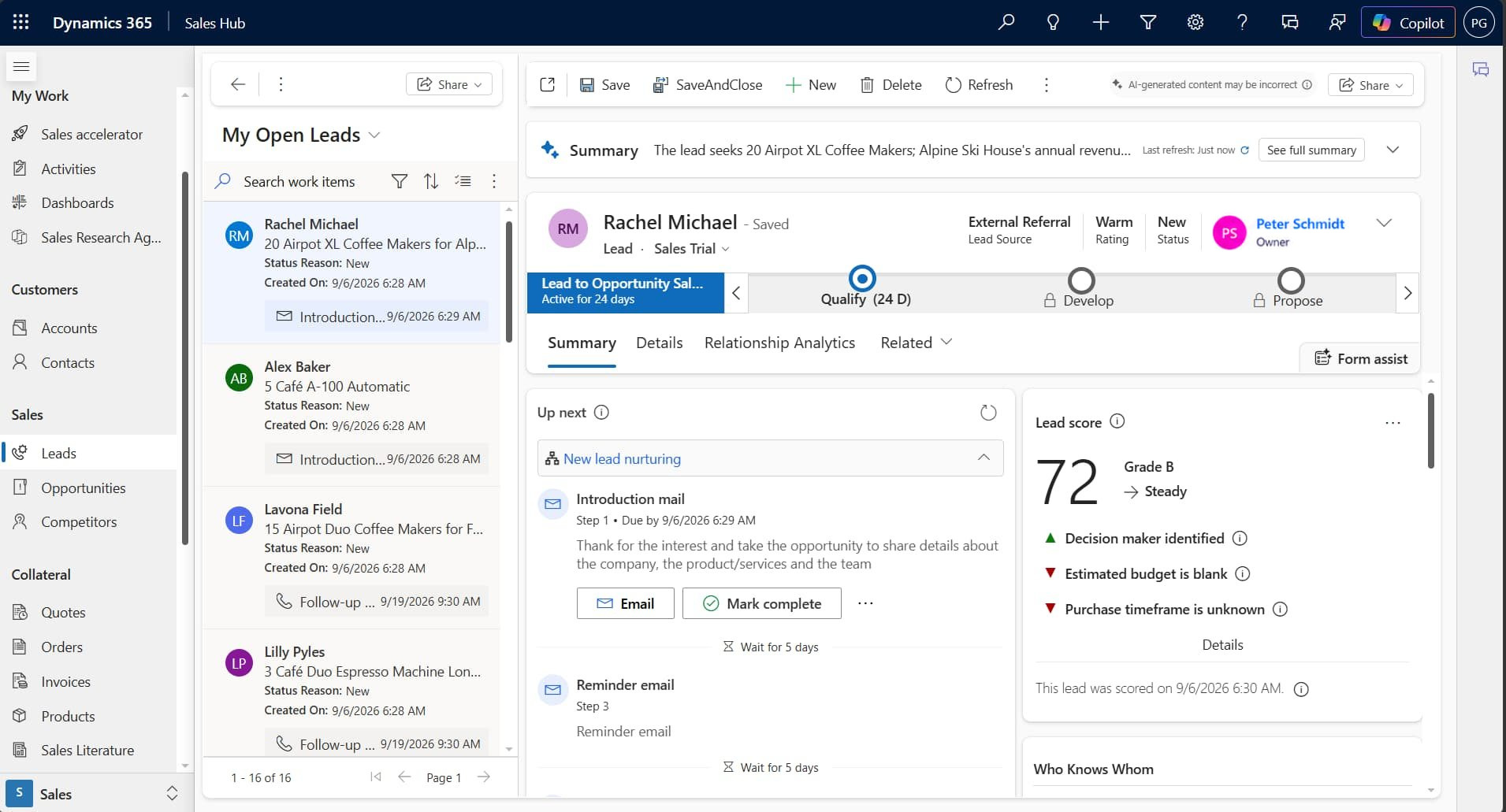The height and width of the screenshot is (812, 1506).
Task: Select the Propose stage circle
Action: pyautogui.click(x=1291, y=280)
